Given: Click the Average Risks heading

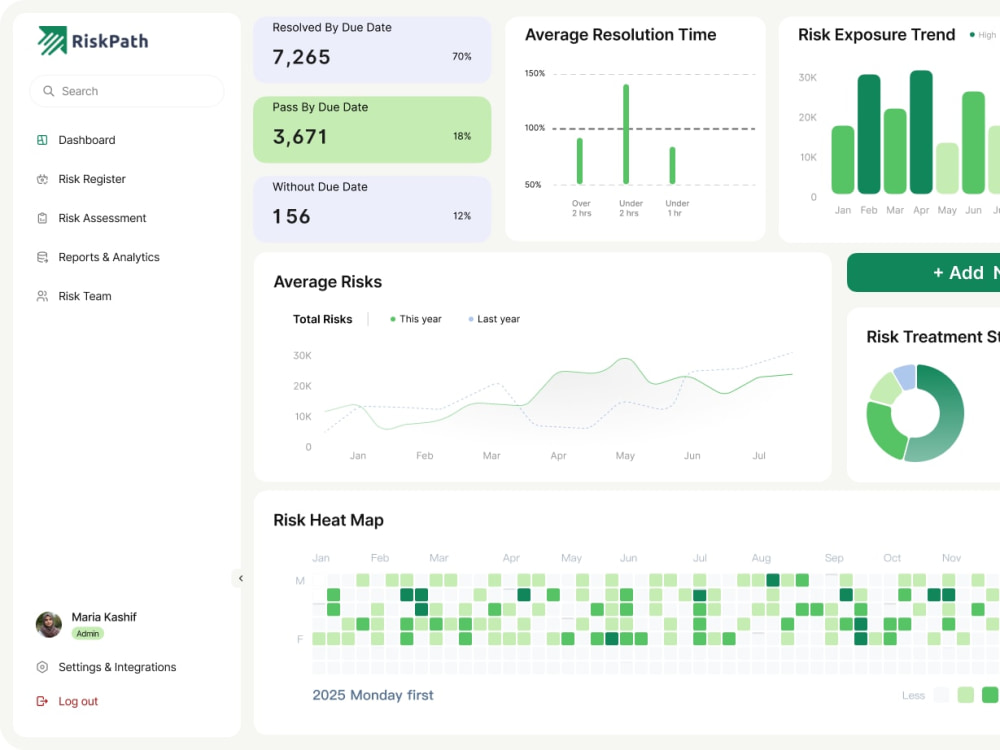Looking at the screenshot, I should click(328, 282).
